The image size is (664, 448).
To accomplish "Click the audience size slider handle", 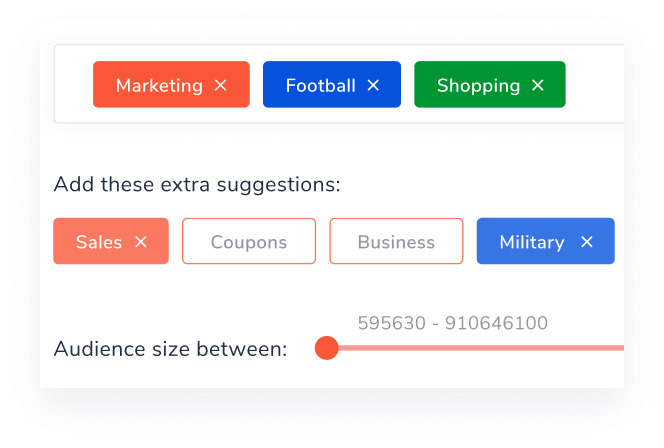I will click(326, 348).
